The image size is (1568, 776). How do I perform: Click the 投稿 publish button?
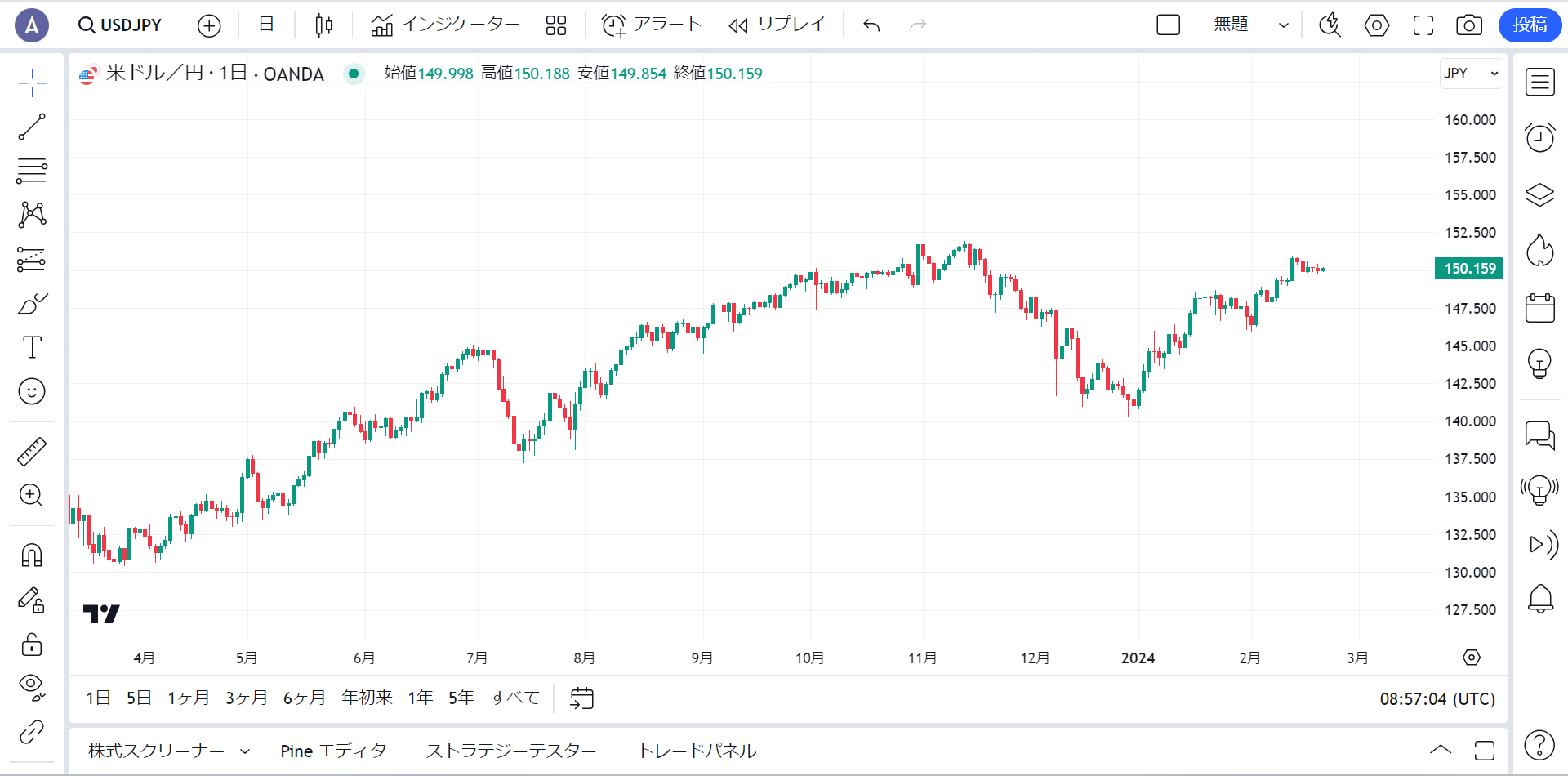point(1530,25)
